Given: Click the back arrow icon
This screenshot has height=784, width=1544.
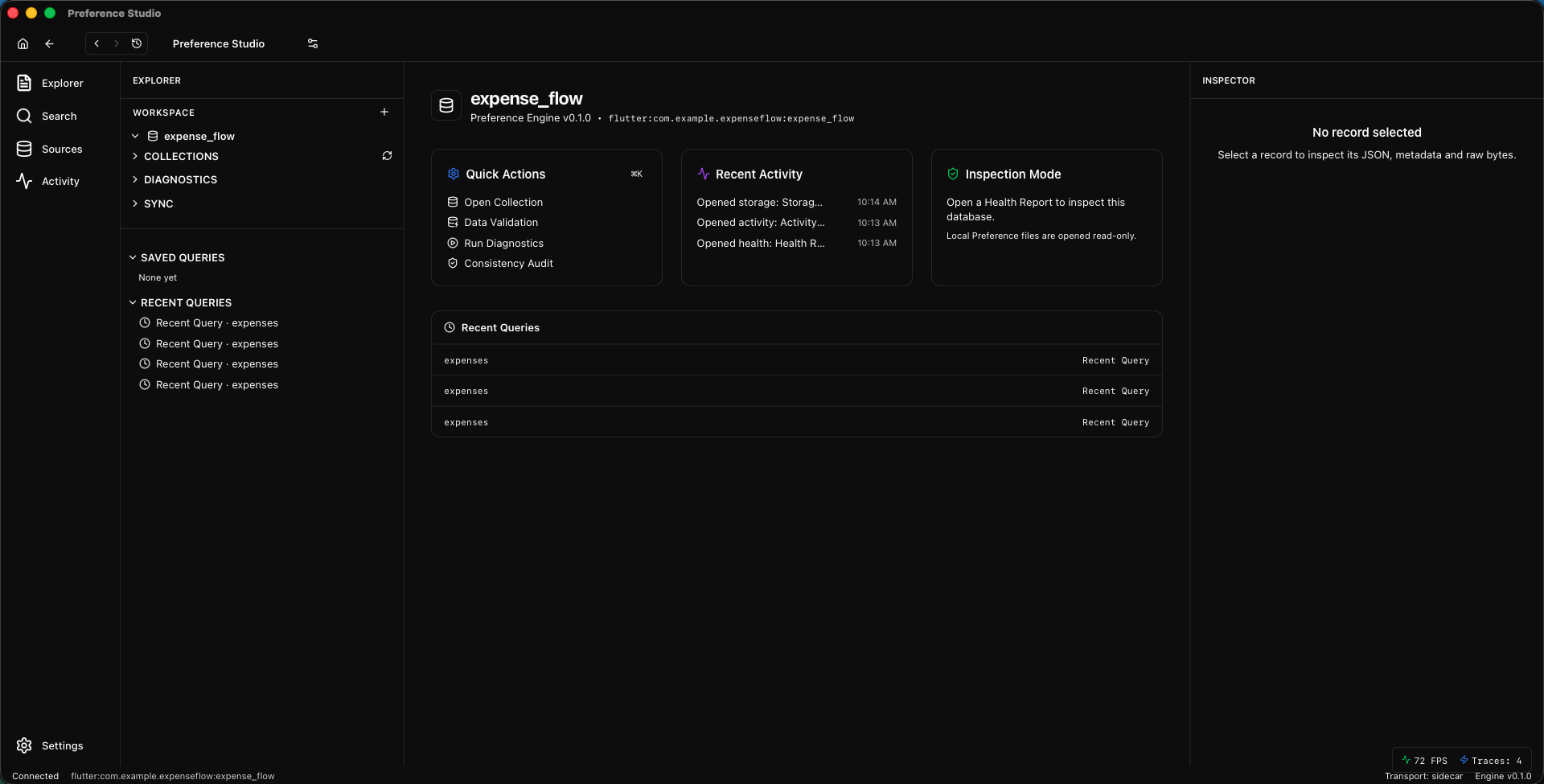Looking at the screenshot, I should point(50,43).
